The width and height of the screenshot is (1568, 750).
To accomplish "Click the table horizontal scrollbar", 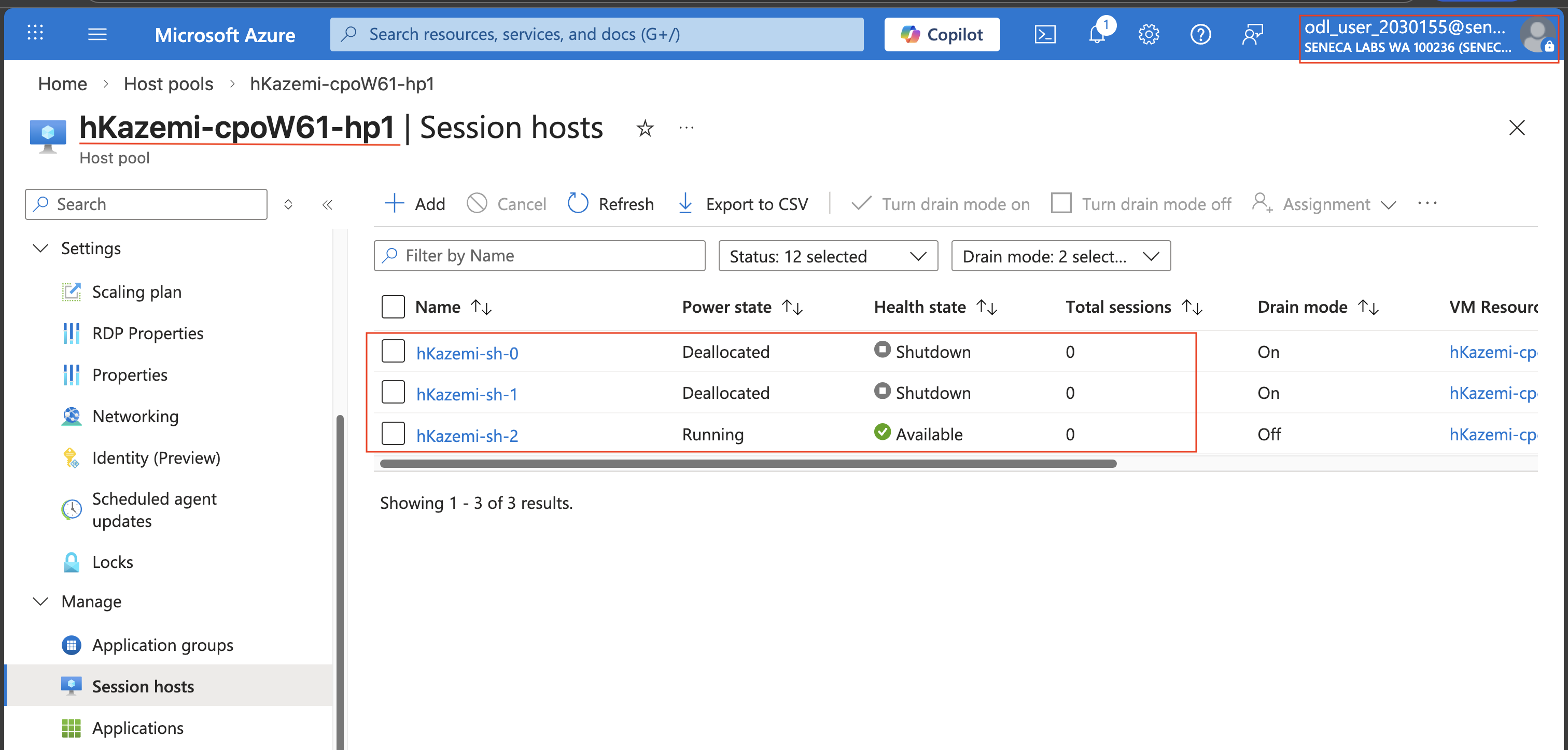I will [748, 464].
